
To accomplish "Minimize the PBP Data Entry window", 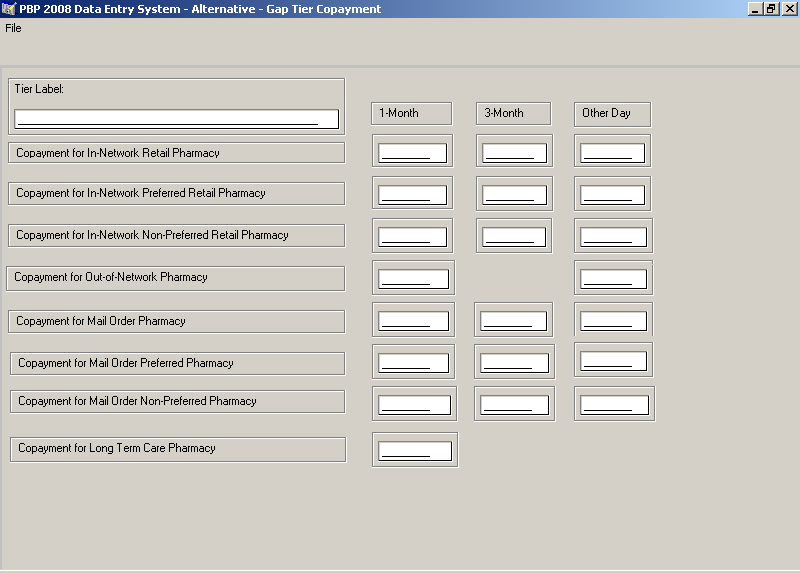I will pyautogui.click(x=755, y=9).
